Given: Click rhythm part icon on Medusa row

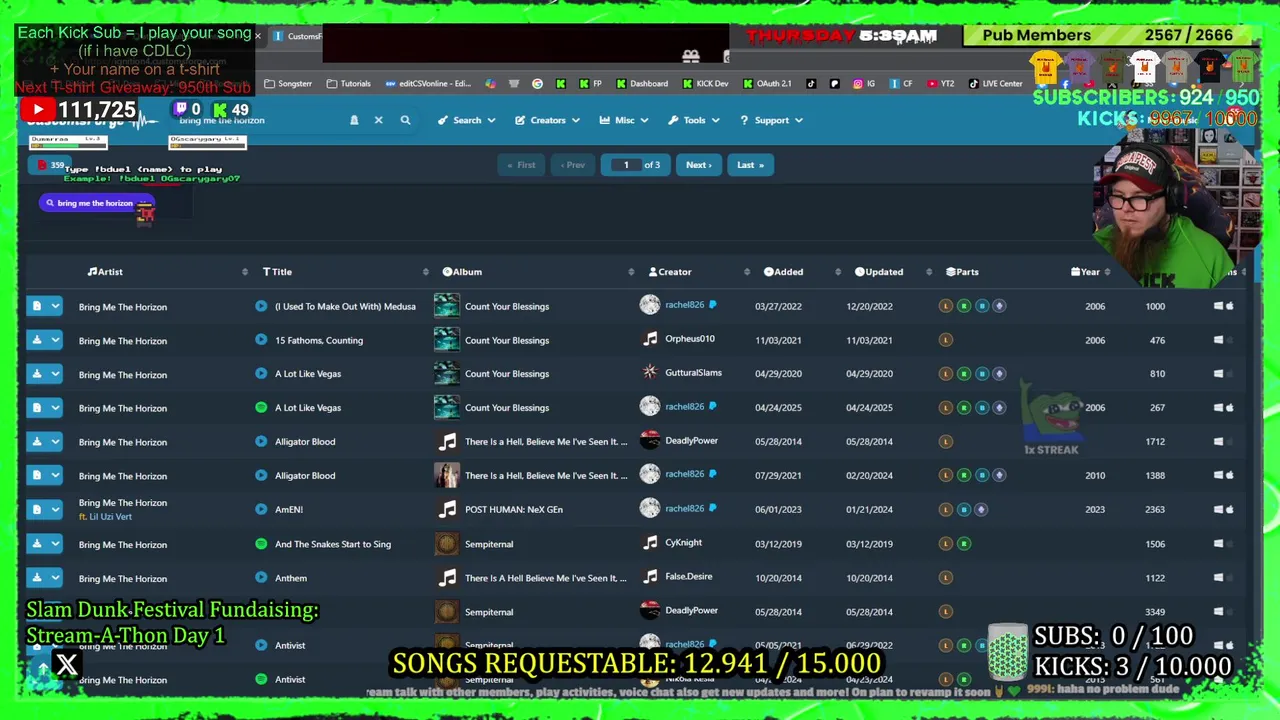Looking at the screenshot, I should coord(964,306).
